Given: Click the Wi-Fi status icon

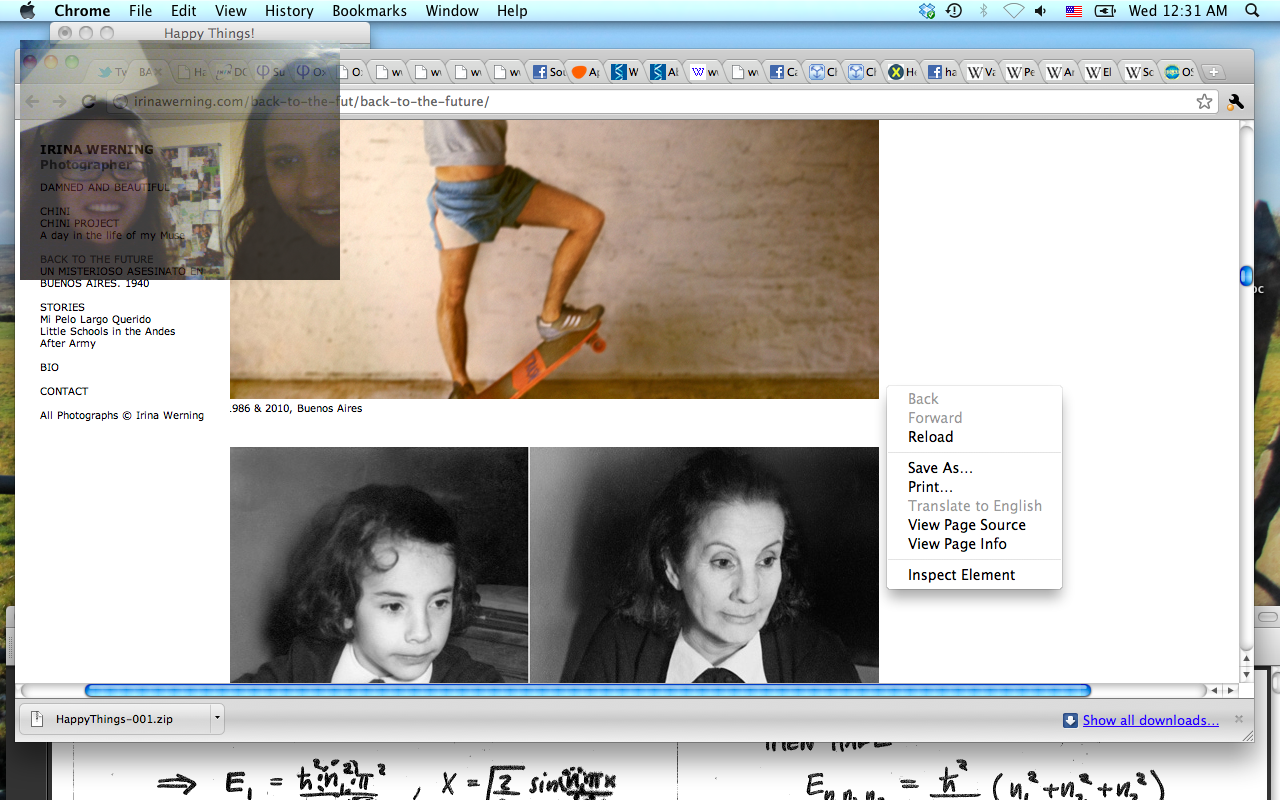Looking at the screenshot, I should pos(1013,11).
